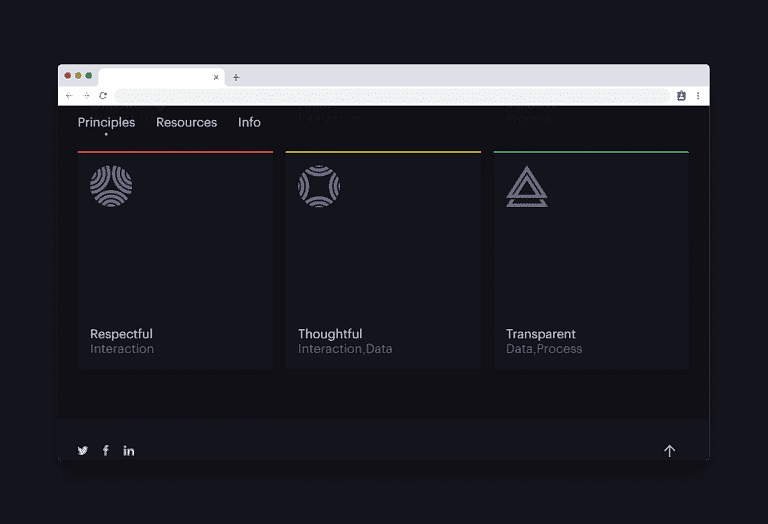Open the Transparent principle card
Image resolution: width=768 pixels, height=524 pixels.
point(591,260)
